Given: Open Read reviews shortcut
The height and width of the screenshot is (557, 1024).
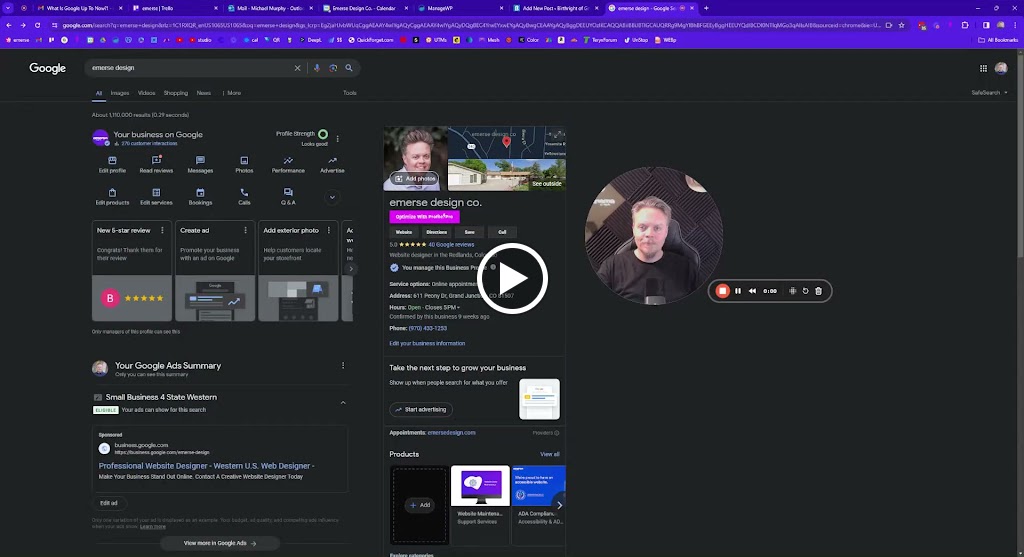Looking at the screenshot, I should [156, 165].
